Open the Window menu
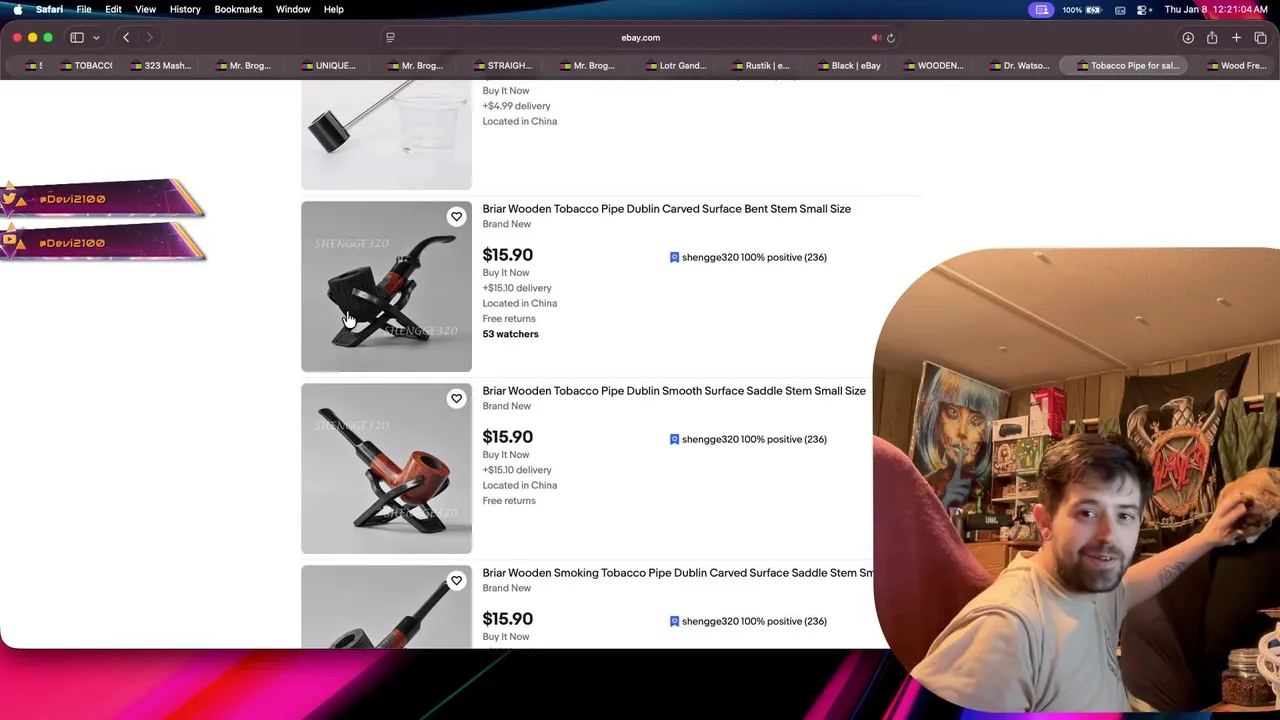1280x720 pixels. (293, 9)
